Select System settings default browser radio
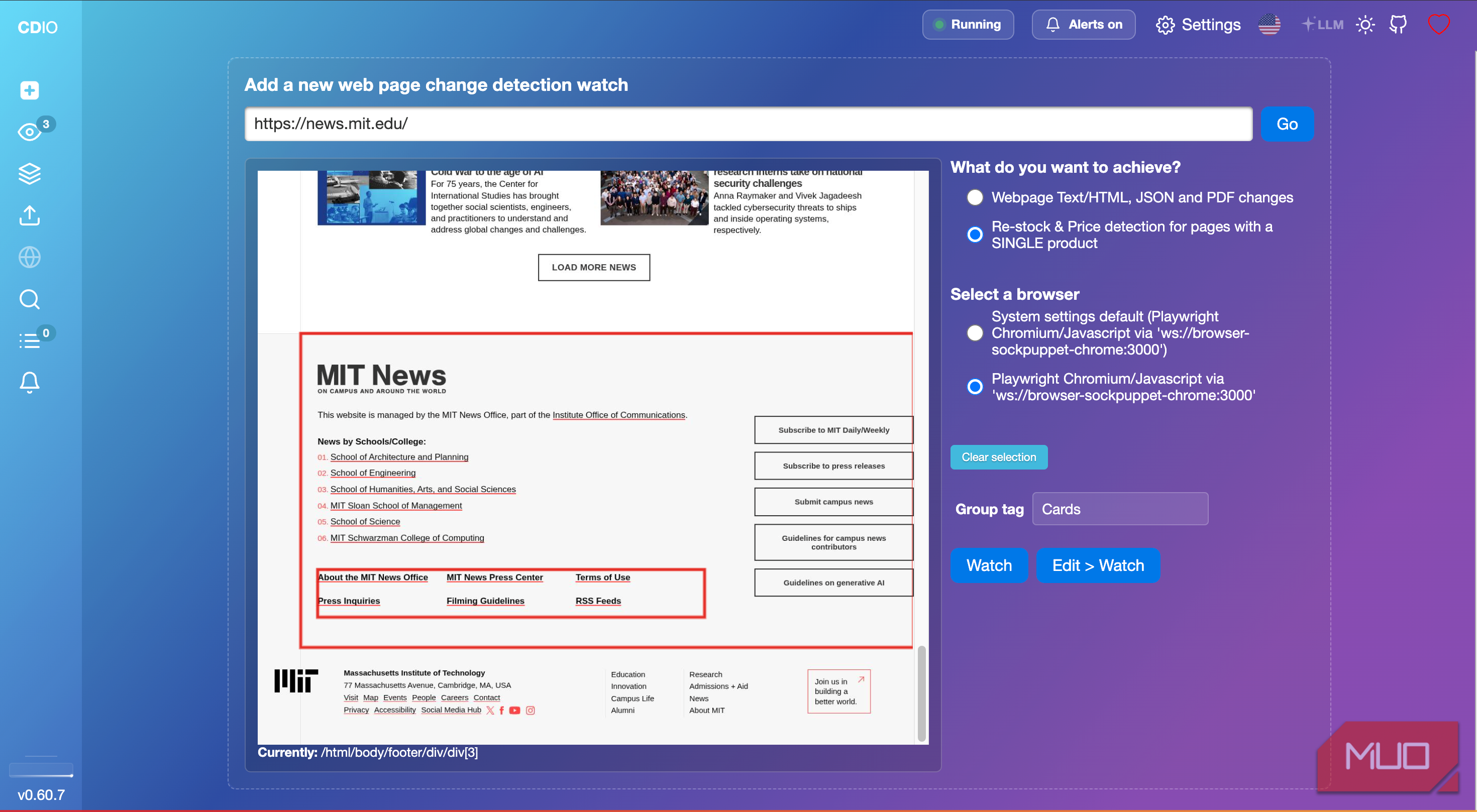This screenshot has width=1477, height=812. (x=975, y=333)
